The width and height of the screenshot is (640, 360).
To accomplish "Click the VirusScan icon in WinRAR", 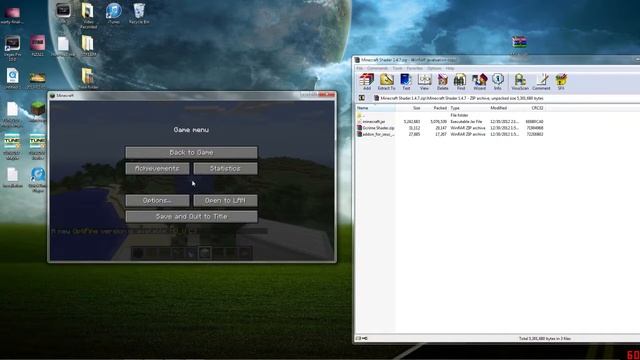I will click(x=520, y=82).
